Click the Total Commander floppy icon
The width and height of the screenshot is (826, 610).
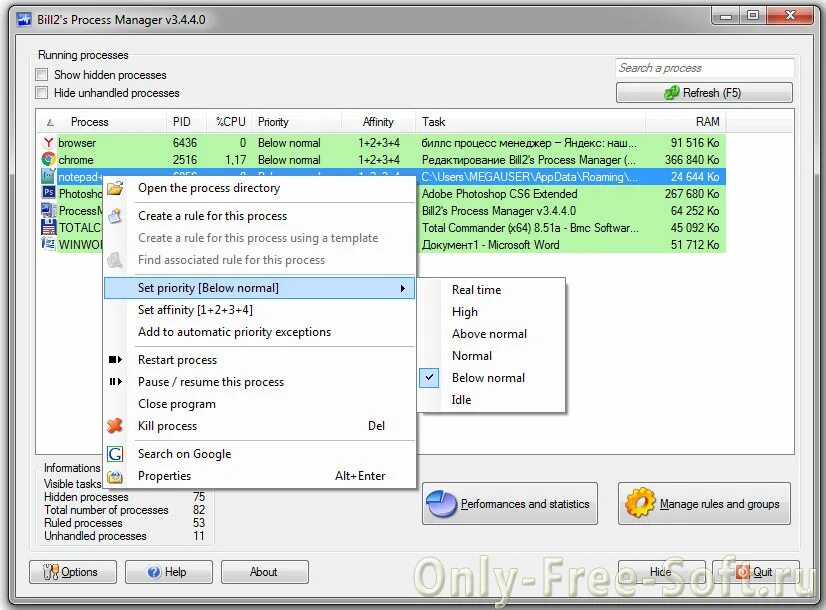48,227
